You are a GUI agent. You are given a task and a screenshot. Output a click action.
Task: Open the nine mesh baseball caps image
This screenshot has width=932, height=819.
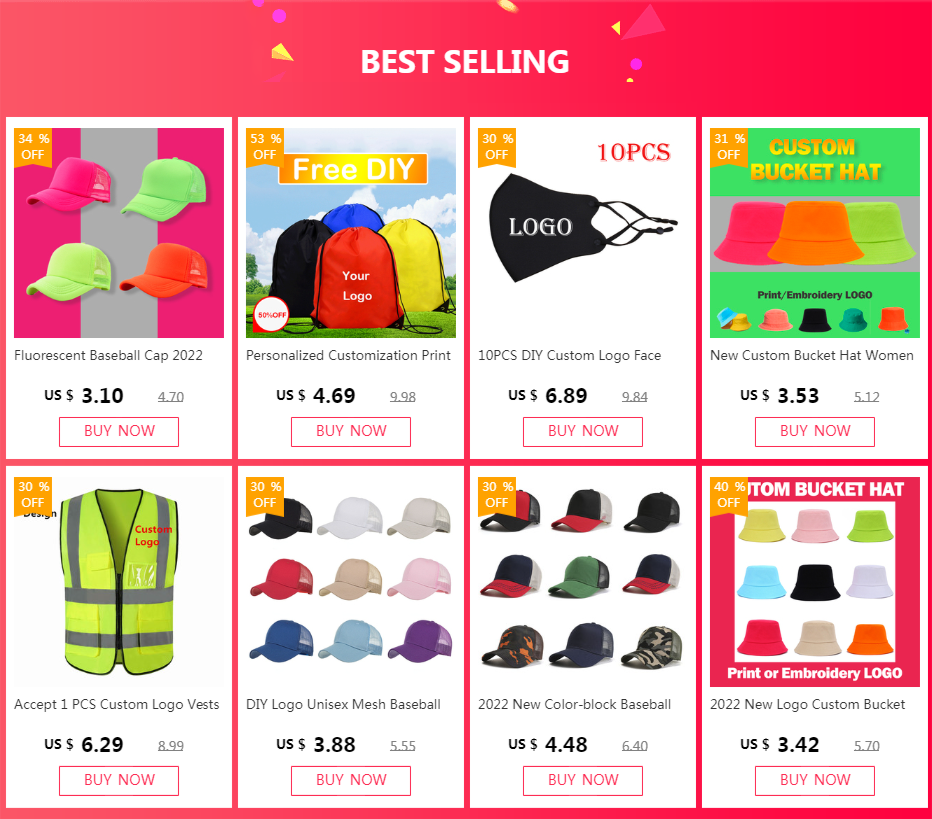[351, 582]
